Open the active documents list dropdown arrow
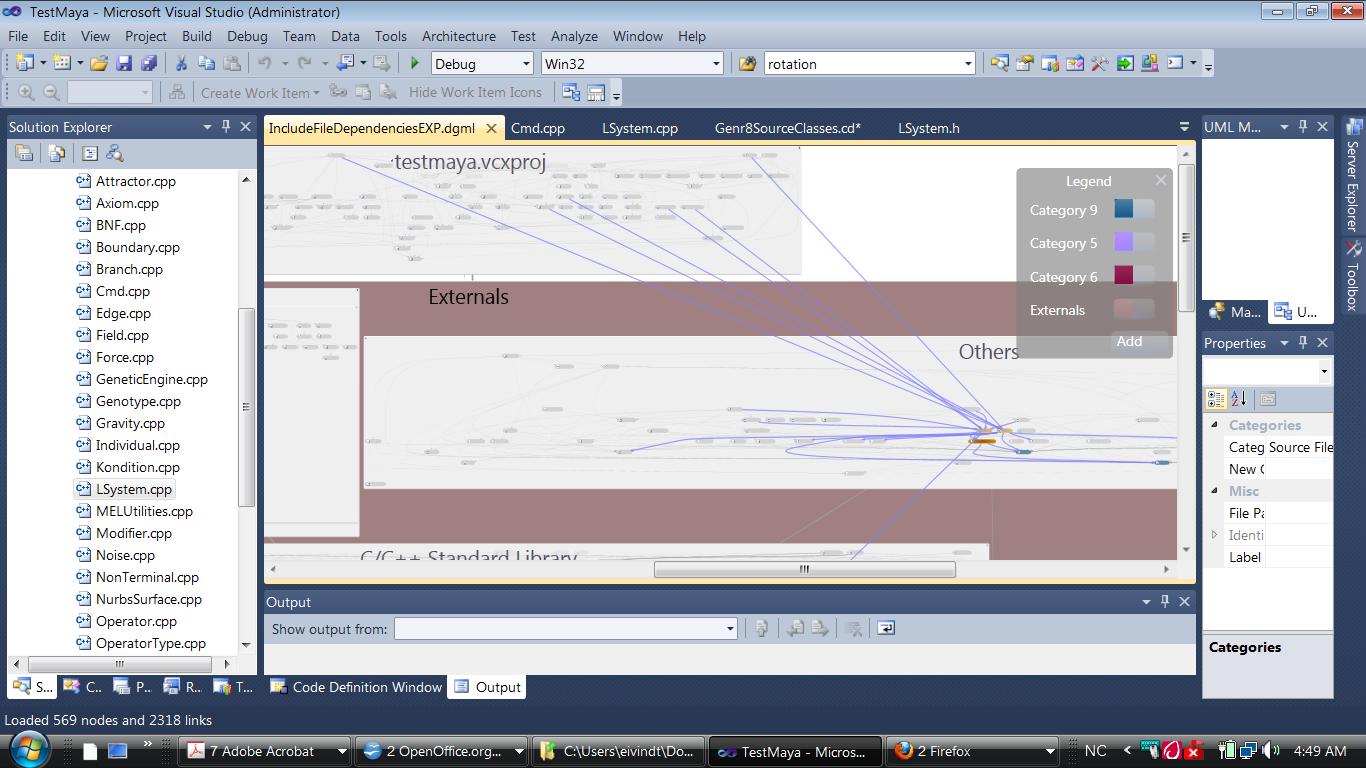 1184,127
